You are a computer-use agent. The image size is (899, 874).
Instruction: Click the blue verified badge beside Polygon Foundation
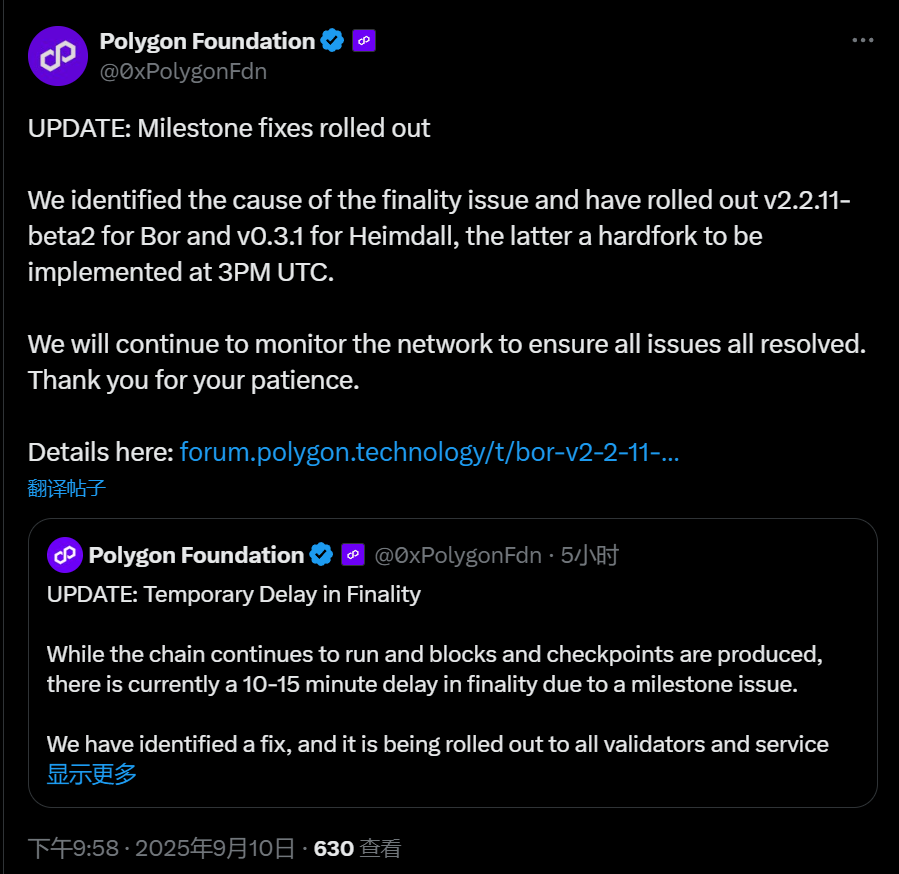332,40
